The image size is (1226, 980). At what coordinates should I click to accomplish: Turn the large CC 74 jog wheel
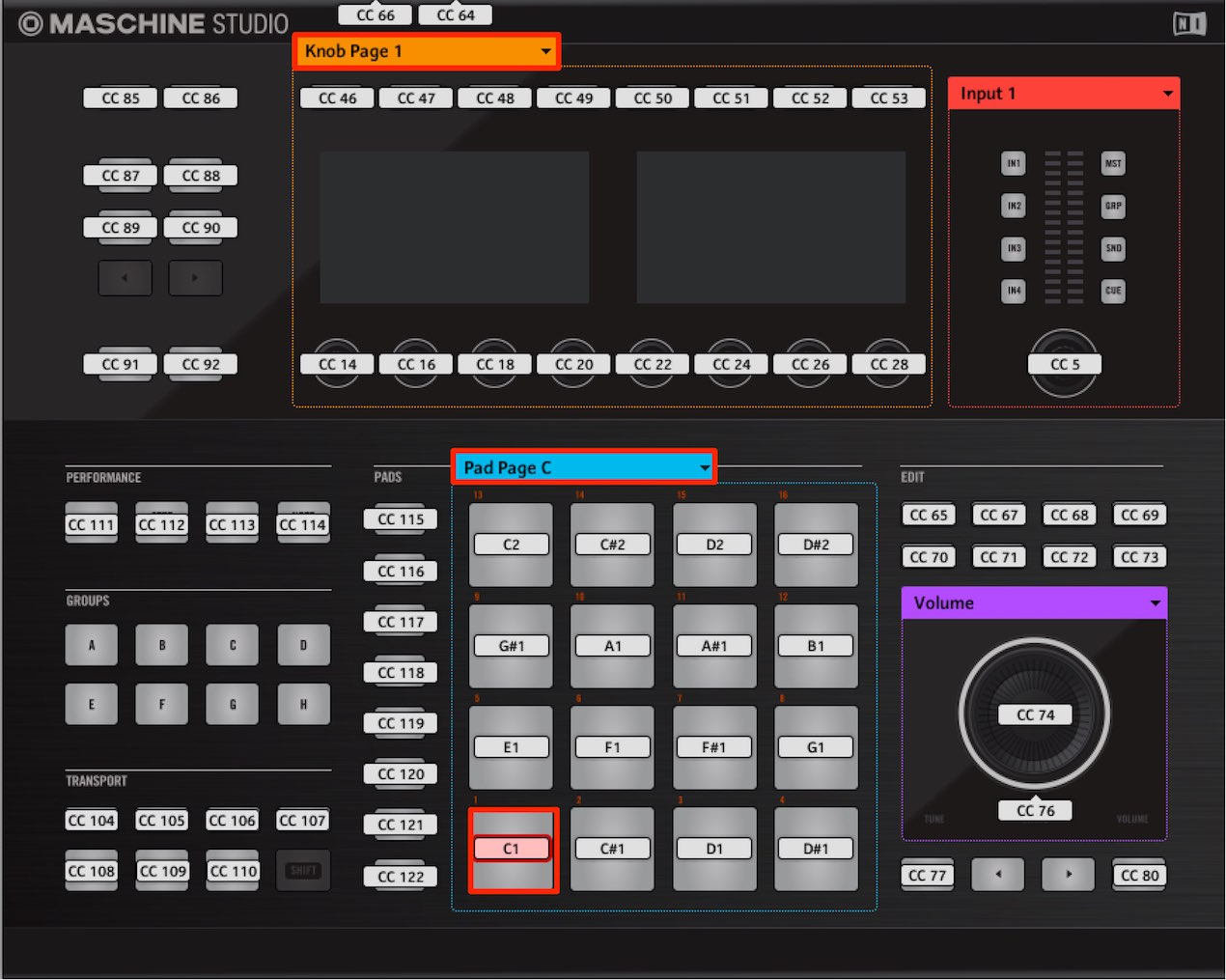coord(1034,714)
